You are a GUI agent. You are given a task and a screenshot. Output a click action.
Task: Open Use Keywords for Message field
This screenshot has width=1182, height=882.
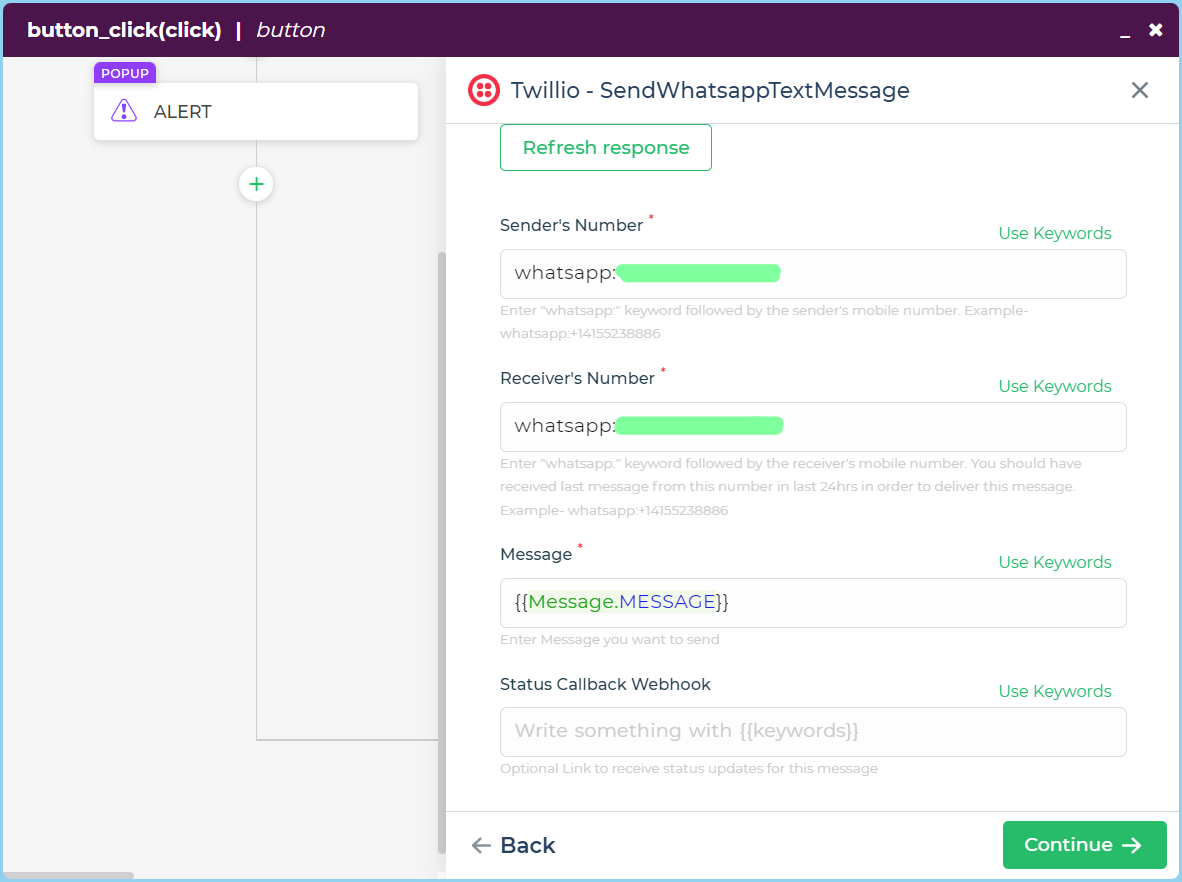click(x=1054, y=562)
